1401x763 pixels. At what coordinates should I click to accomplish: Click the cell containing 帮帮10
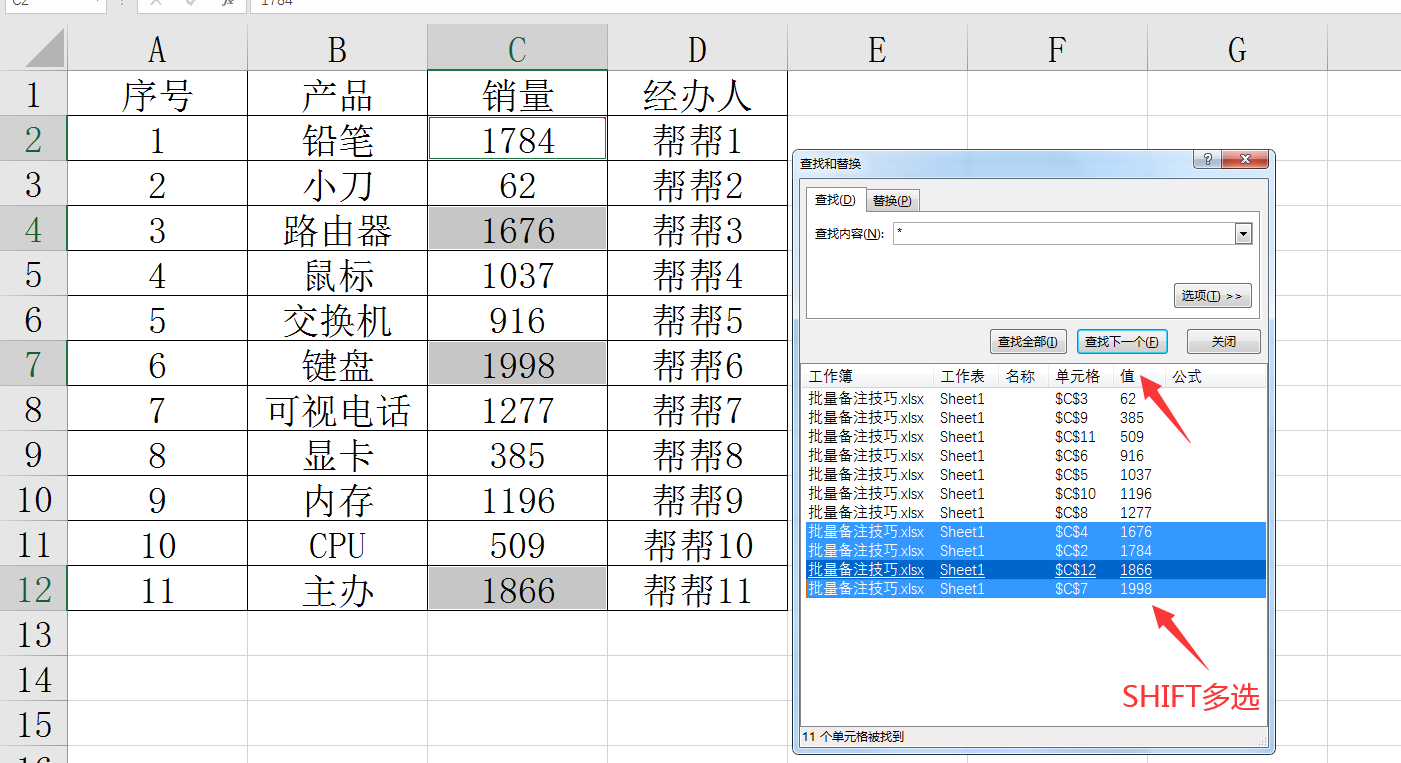pyautogui.click(x=697, y=543)
